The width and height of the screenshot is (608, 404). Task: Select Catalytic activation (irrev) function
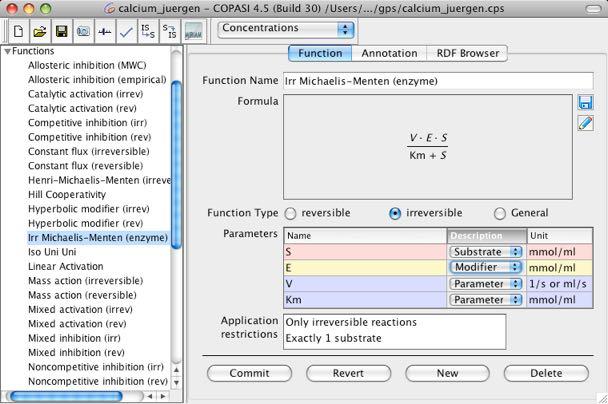click(85, 94)
